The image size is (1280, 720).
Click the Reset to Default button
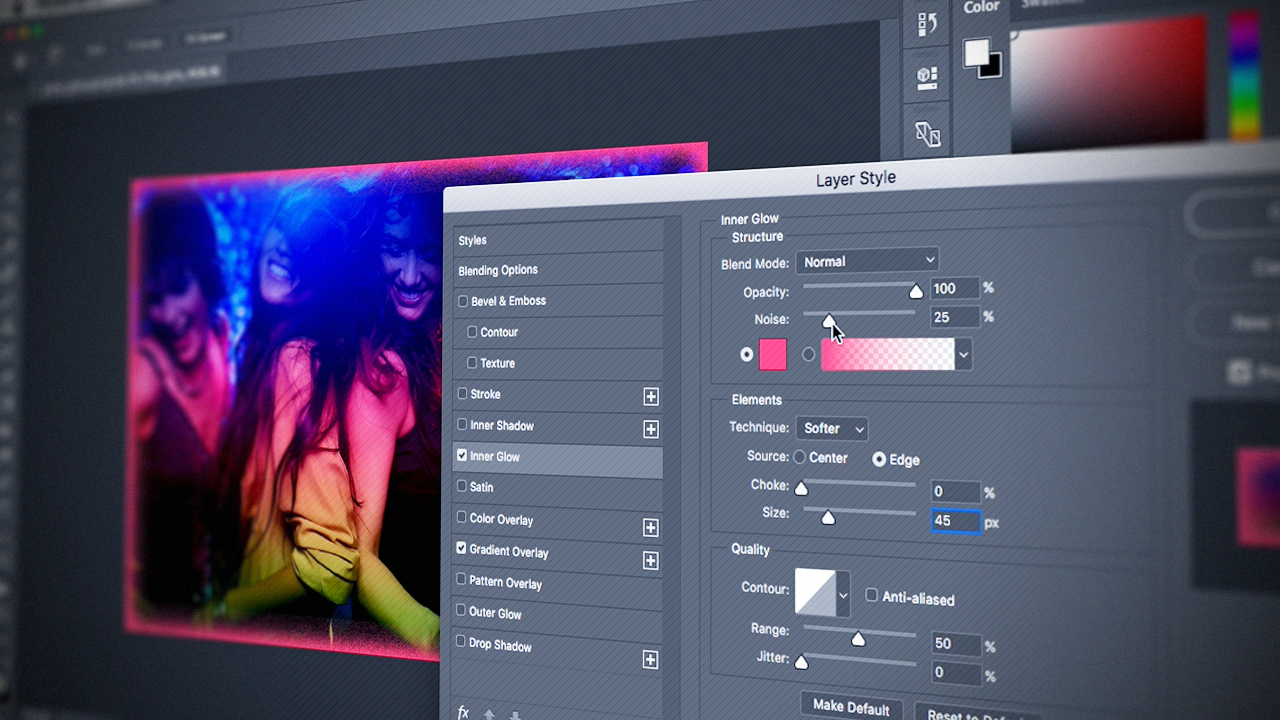pos(968,715)
